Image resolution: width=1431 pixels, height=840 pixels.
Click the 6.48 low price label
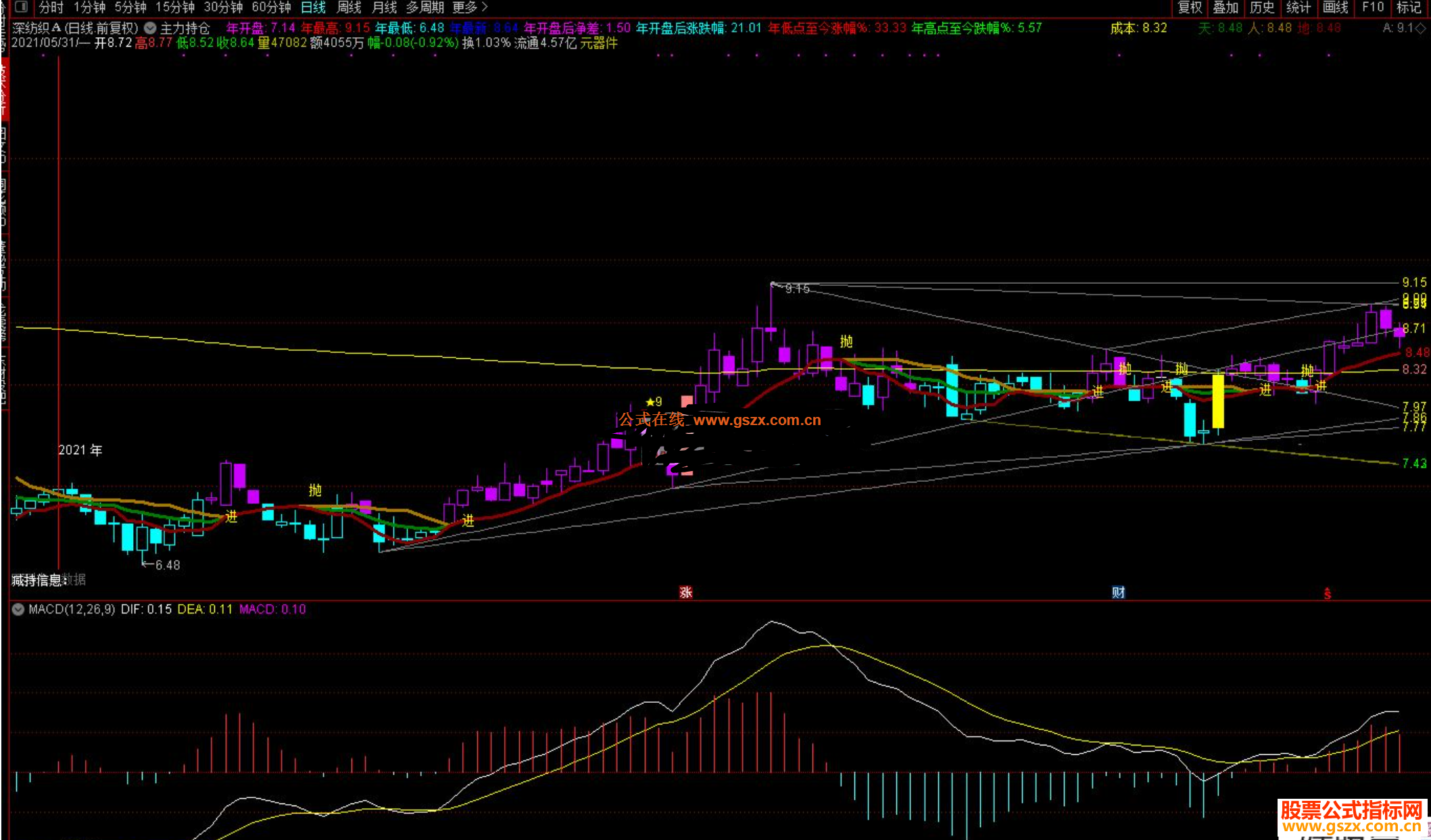click(x=168, y=565)
